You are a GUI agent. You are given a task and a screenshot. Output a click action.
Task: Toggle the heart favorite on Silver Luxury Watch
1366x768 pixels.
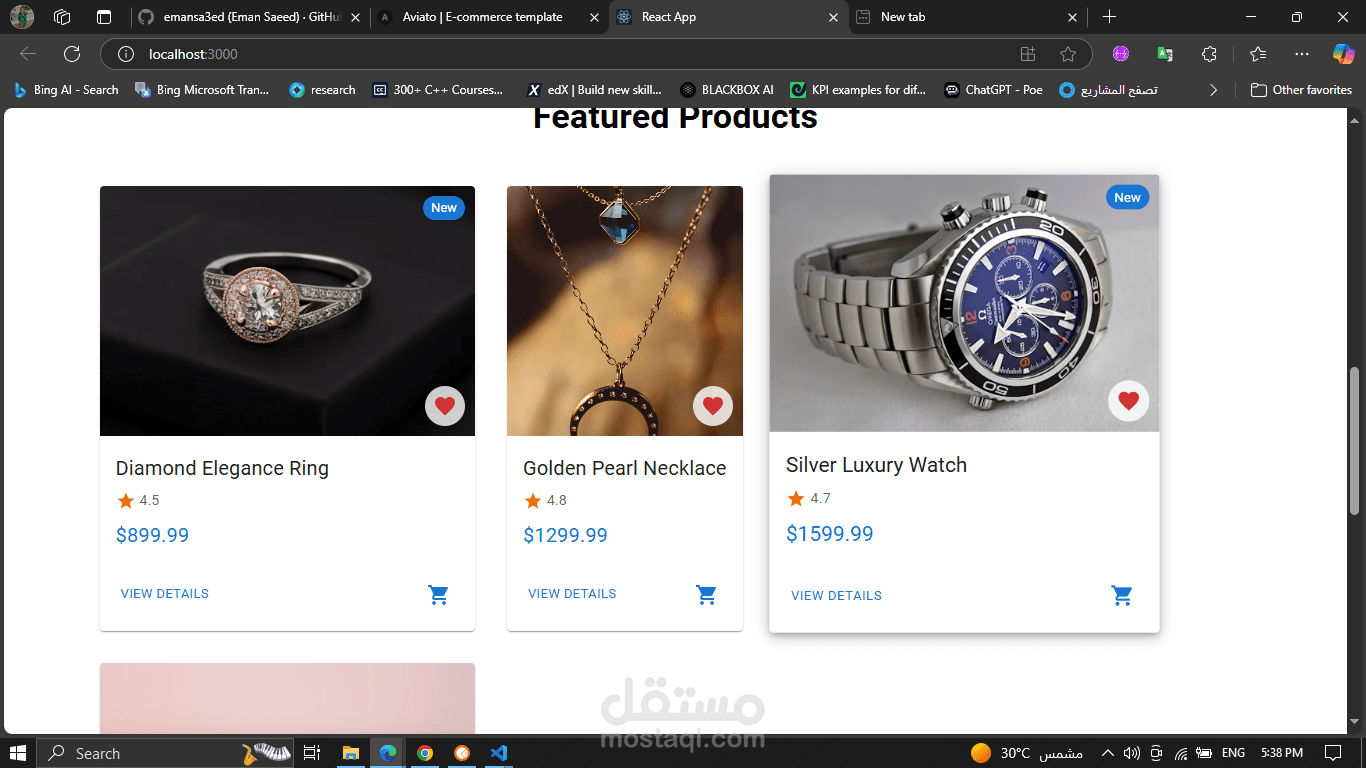pos(1129,401)
